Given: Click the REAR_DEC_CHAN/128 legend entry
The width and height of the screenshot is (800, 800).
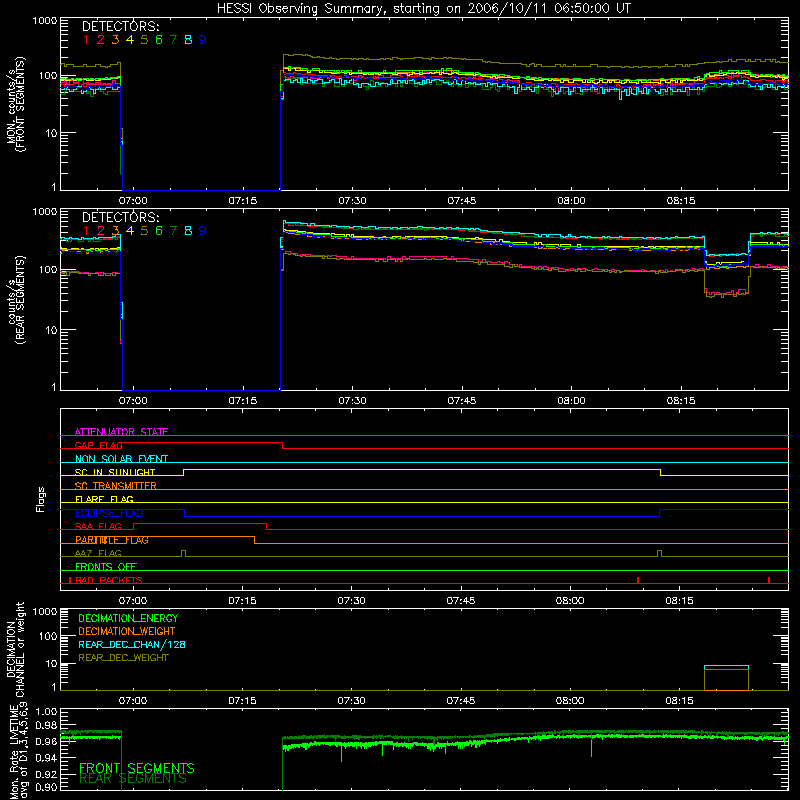Looking at the screenshot, I should coord(132,644).
